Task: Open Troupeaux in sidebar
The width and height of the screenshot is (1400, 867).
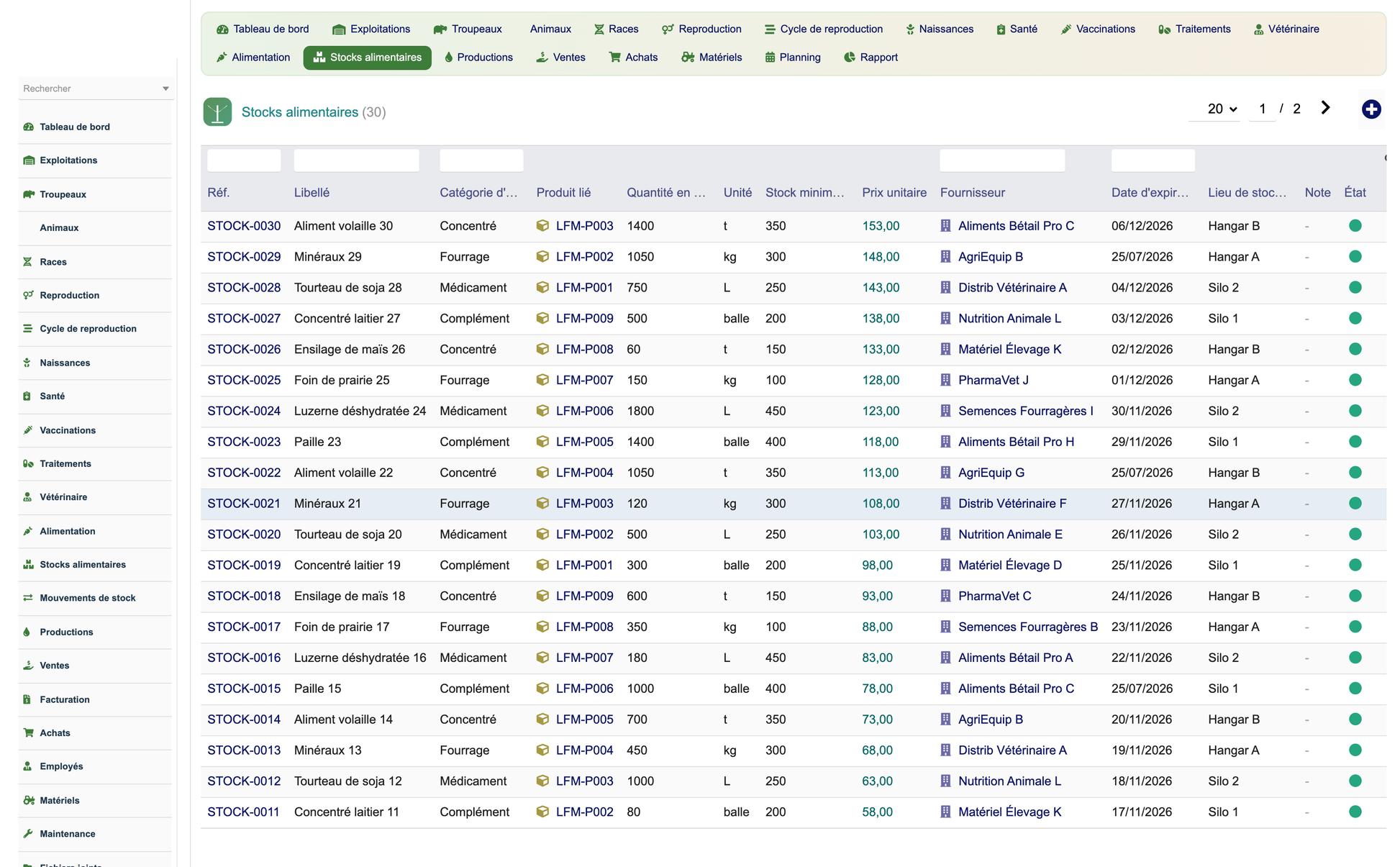Action: coord(63,194)
